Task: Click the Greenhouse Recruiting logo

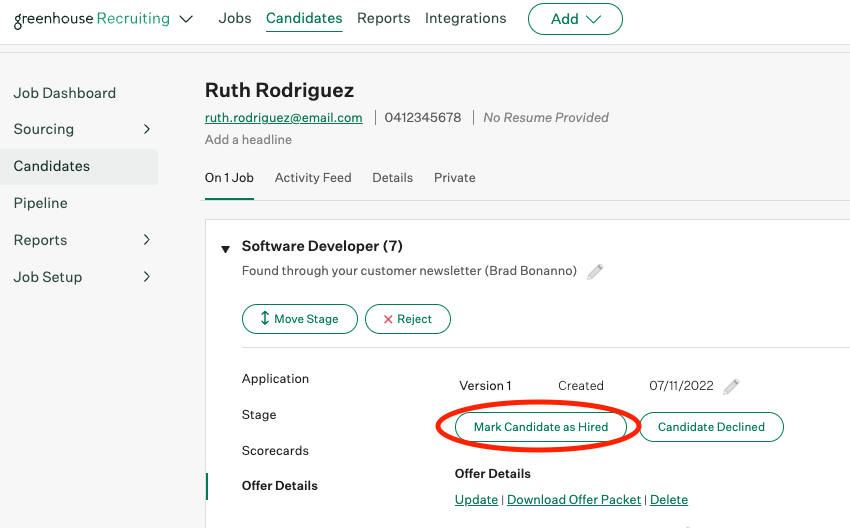Action: click(91, 18)
